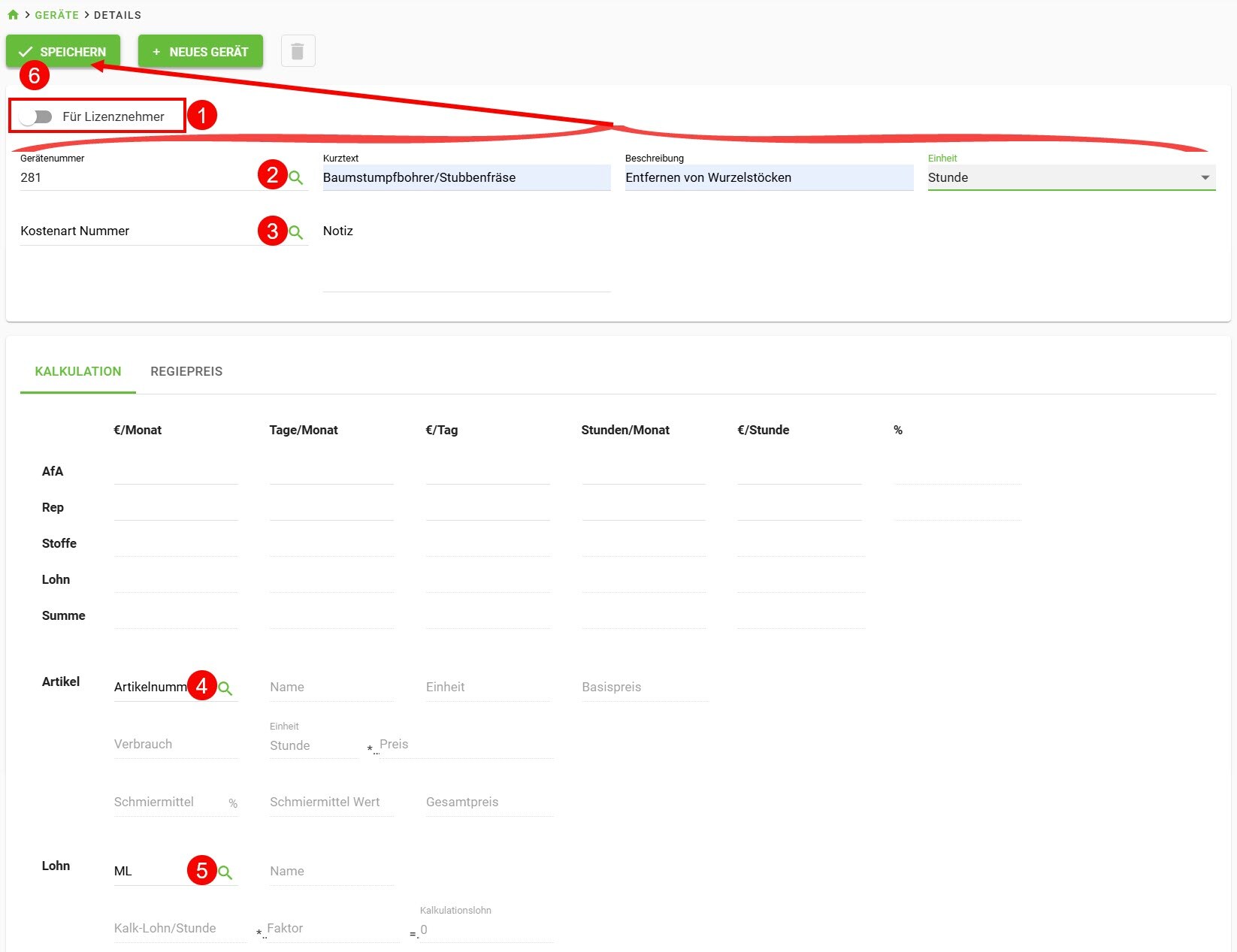The height and width of the screenshot is (952, 1237).
Task: Open wage search magnifier beside ML
Action: (x=225, y=872)
